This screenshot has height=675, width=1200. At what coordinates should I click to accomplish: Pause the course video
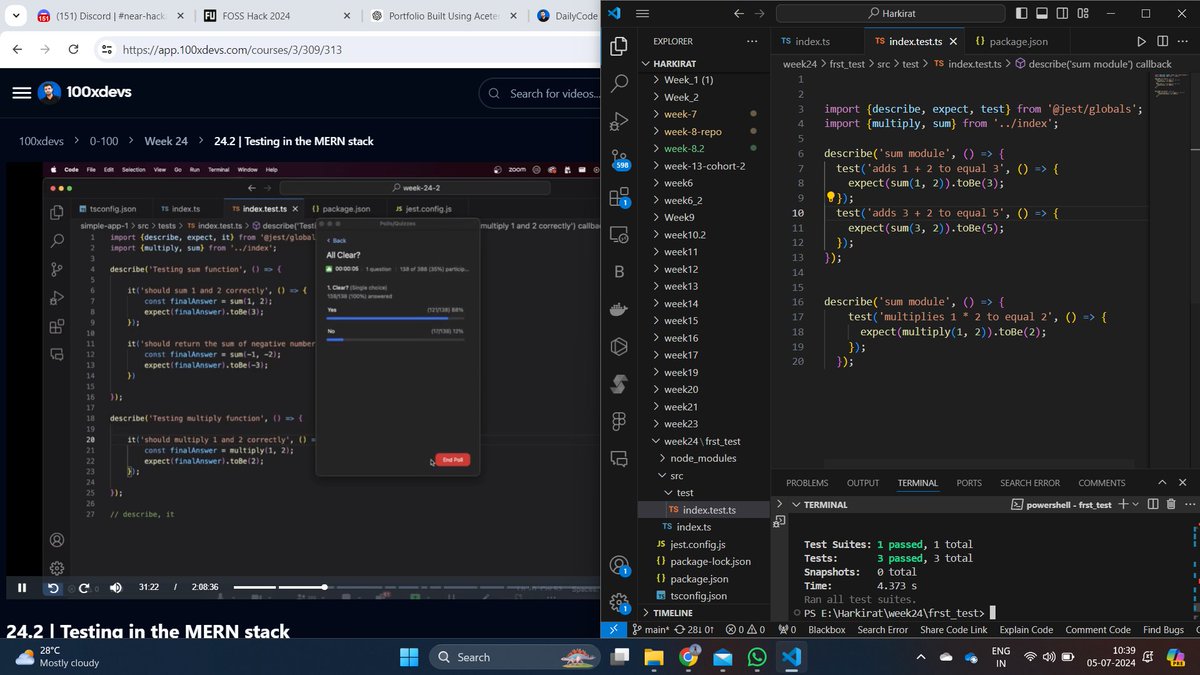21,587
